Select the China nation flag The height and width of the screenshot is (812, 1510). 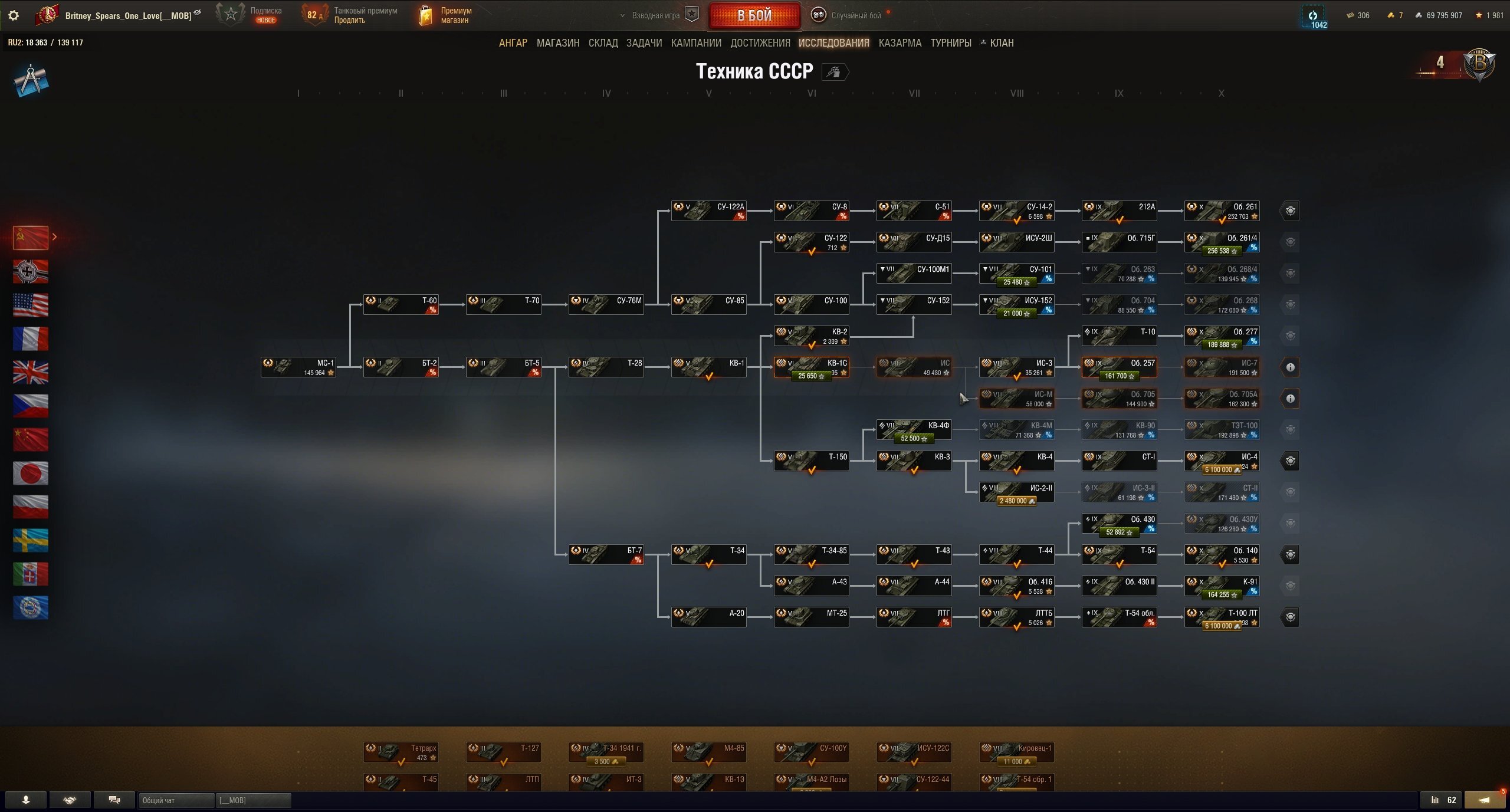(31, 439)
